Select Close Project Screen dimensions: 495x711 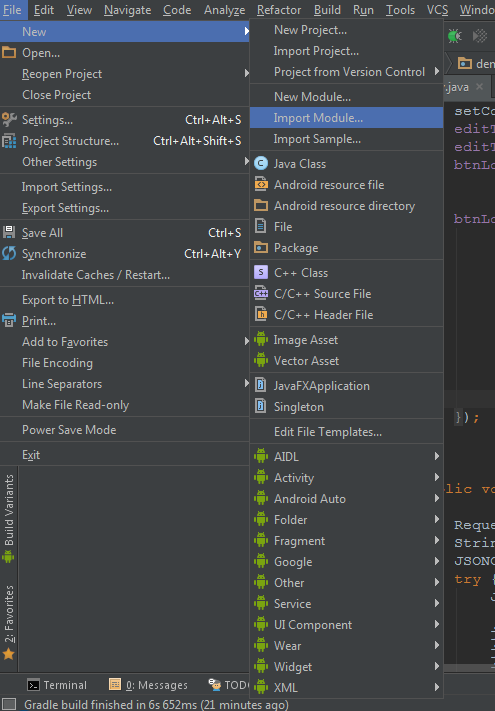(125, 95)
